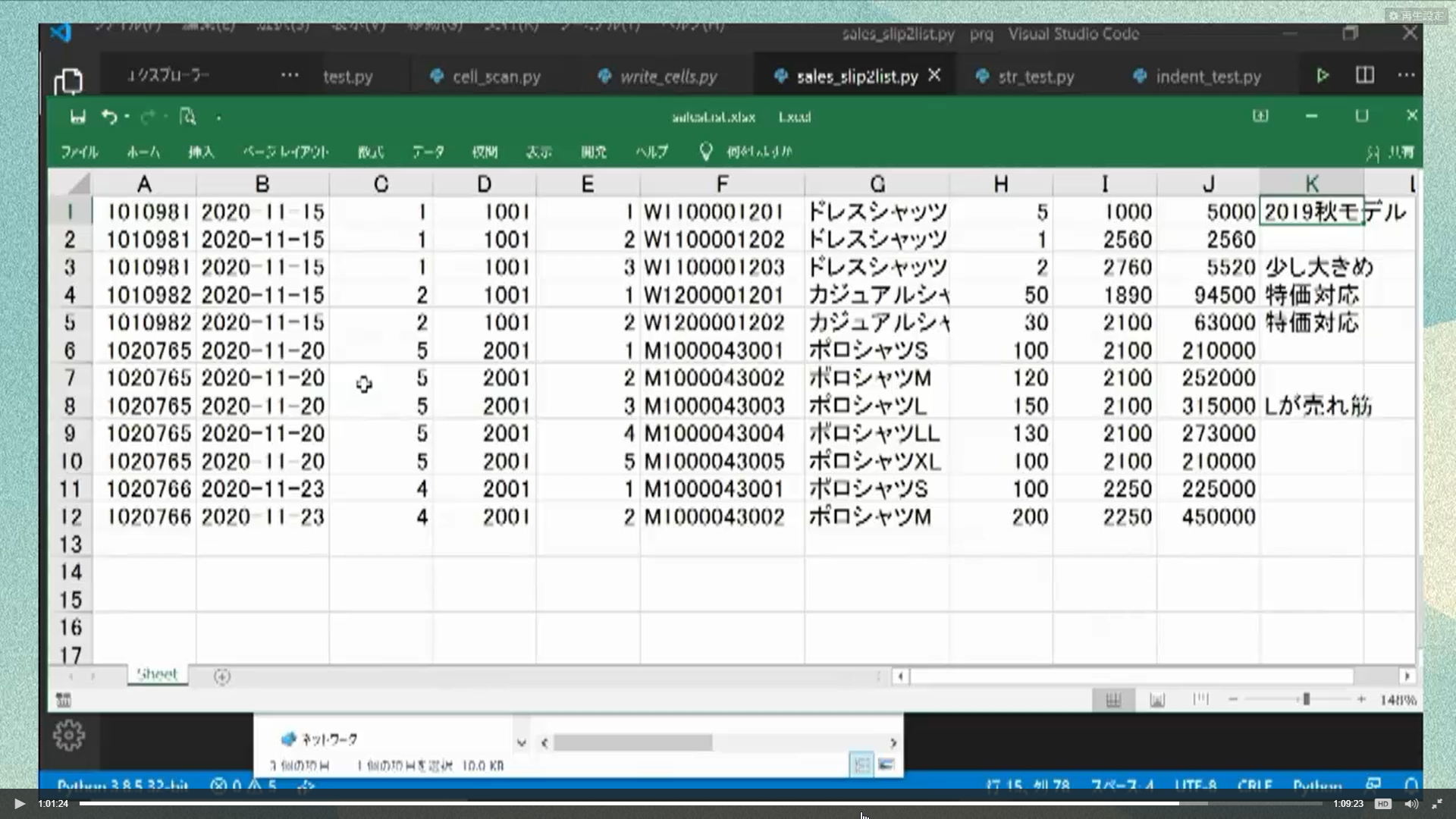Save the Excel workbook

point(77,117)
